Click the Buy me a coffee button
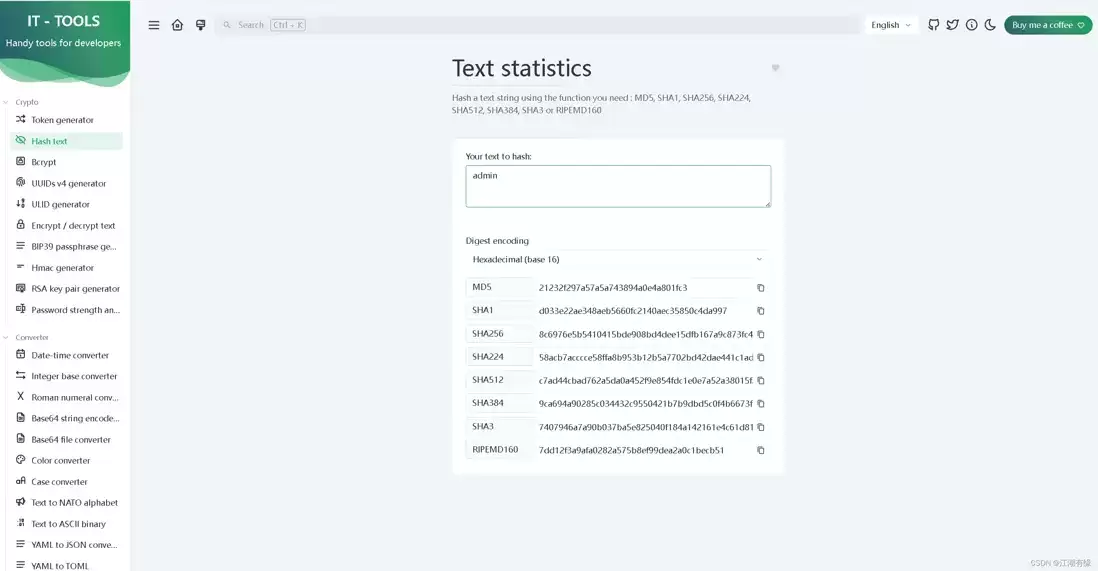 (1048, 25)
